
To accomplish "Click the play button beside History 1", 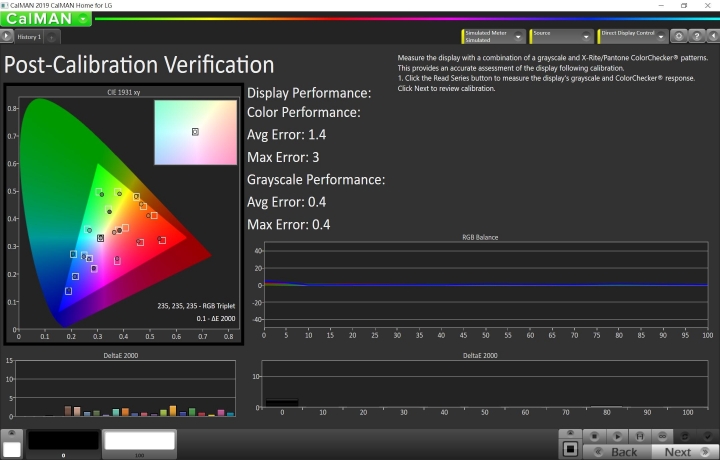I will click(x=6, y=36).
